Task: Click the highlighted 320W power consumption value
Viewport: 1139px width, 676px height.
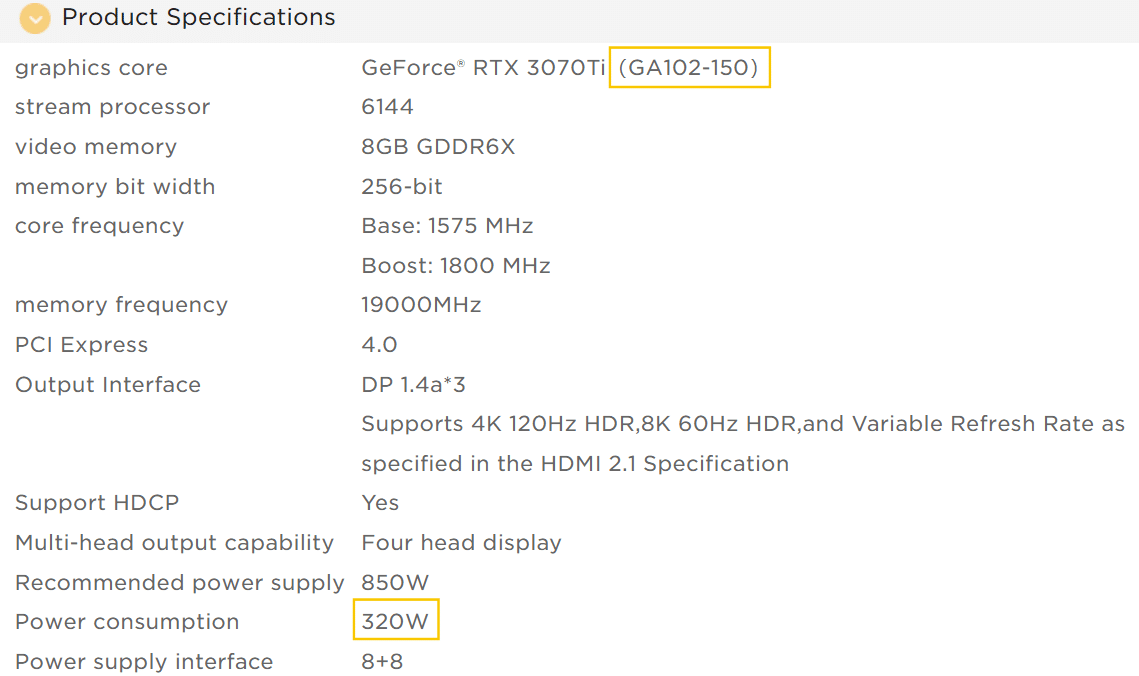Action: [395, 622]
